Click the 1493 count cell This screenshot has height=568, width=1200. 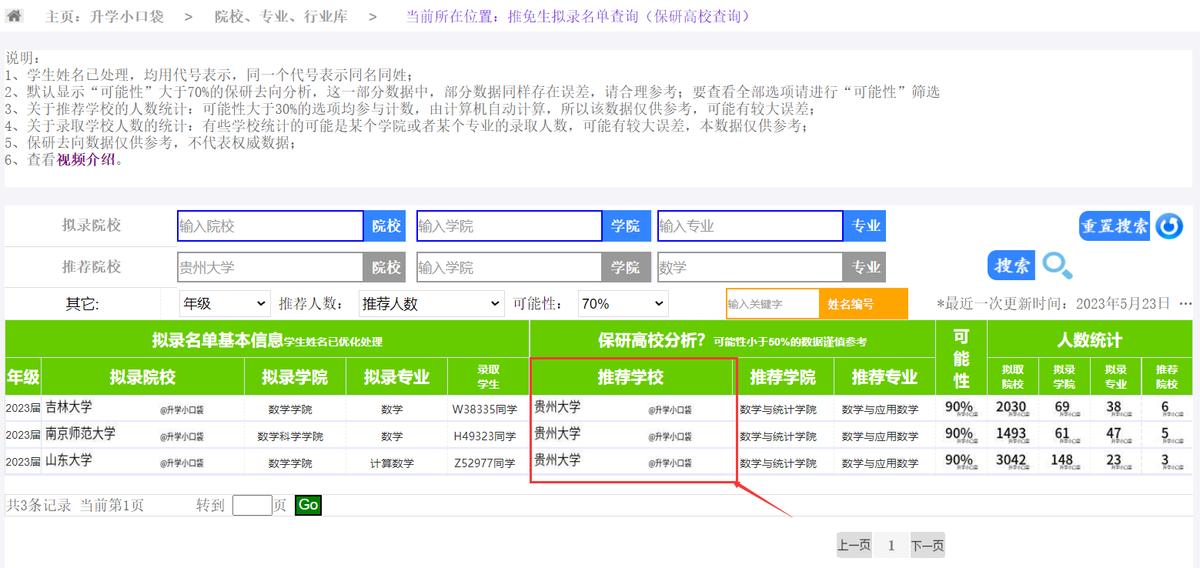pos(1011,433)
